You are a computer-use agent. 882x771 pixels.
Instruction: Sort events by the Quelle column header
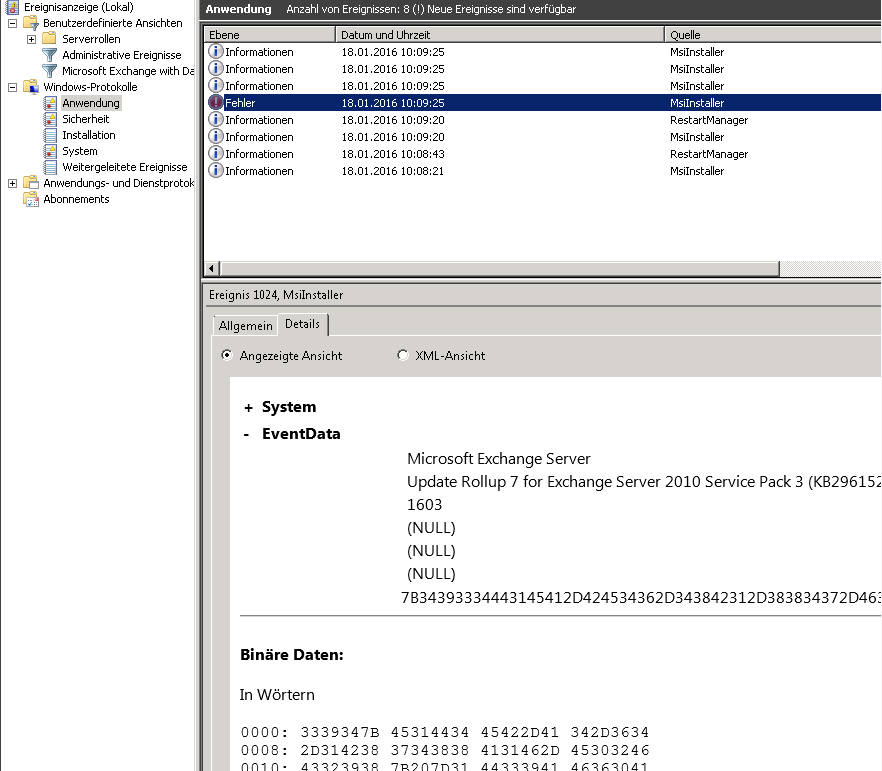click(773, 35)
